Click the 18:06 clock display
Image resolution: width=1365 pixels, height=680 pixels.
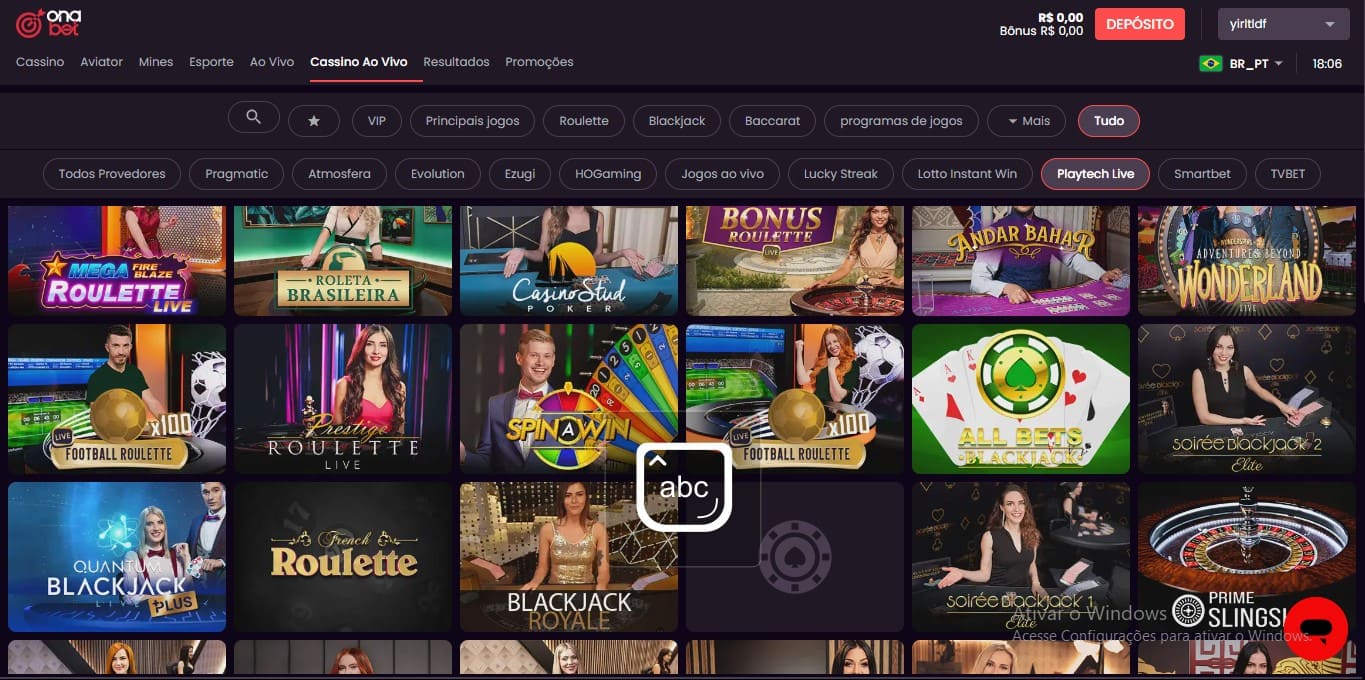pyautogui.click(x=1327, y=63)
